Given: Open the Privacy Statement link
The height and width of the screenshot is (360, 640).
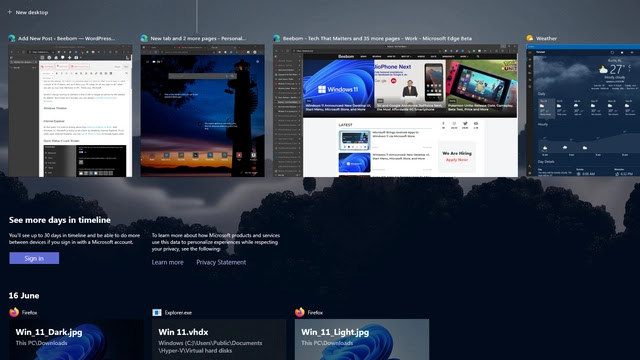Looking at the screenshot, I should 221,262.
